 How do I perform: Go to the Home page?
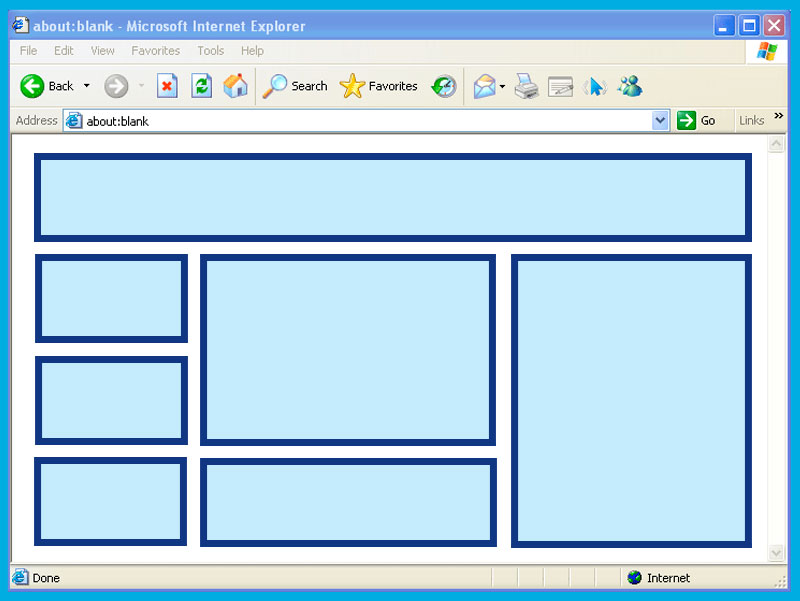[x=236, y=86]
